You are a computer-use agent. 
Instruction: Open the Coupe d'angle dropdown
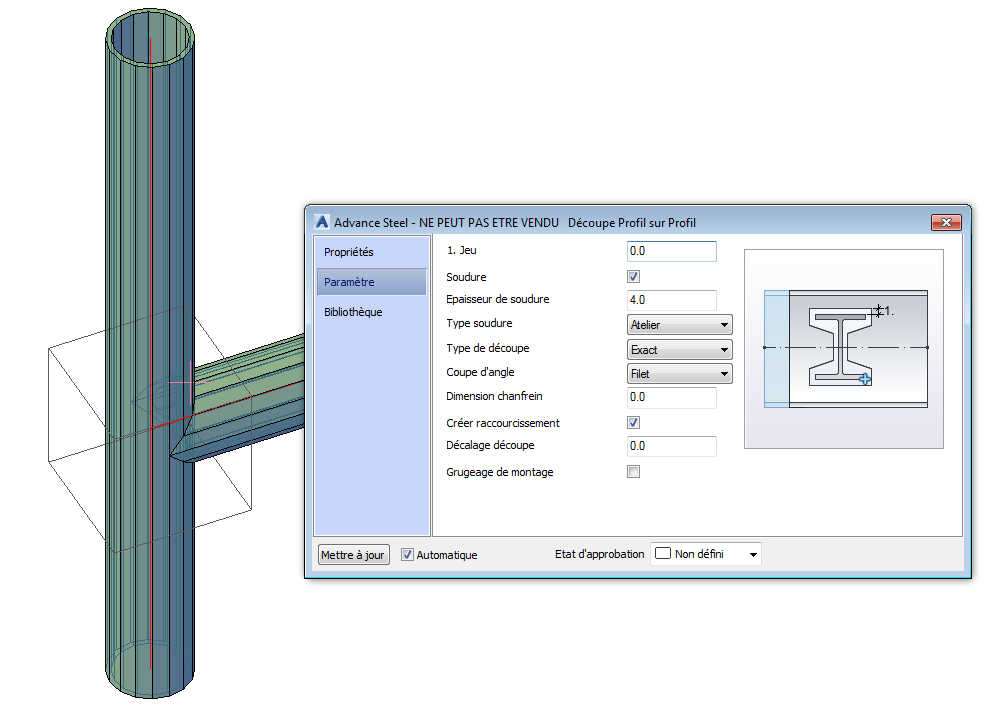(680, 374)
